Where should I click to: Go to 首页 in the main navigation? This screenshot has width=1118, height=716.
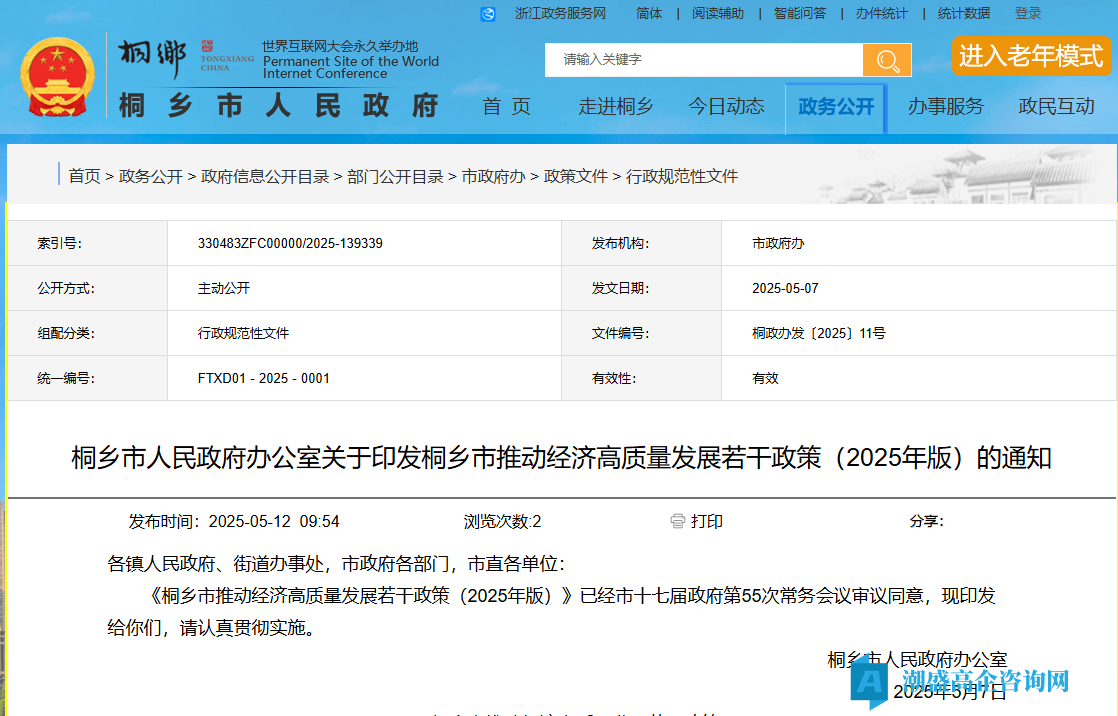[506, 107]
